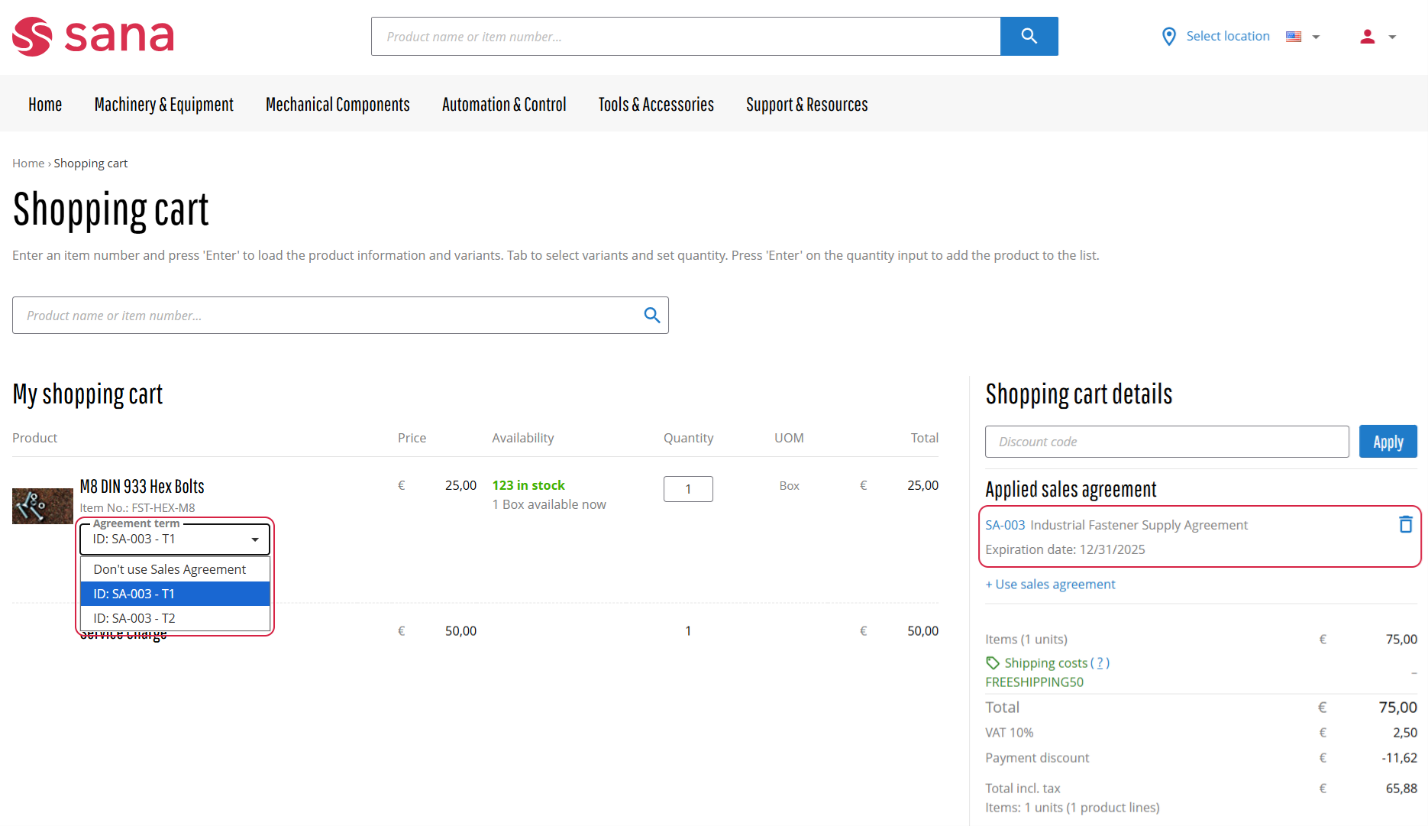The image size is (1428, 826).
Task: Click the red user account icon
Action: click(1367, 37)
